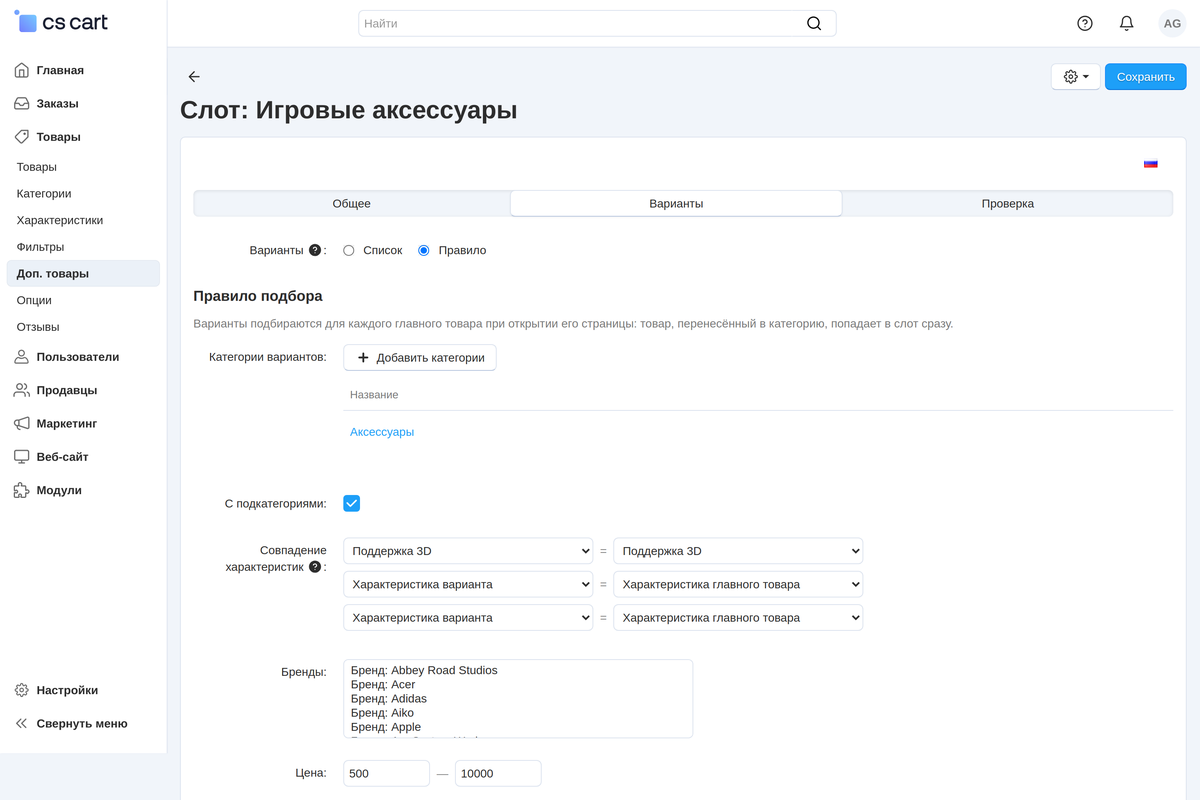
Task: Click the user icon beside Пользователи
Action: coord(21,357)
